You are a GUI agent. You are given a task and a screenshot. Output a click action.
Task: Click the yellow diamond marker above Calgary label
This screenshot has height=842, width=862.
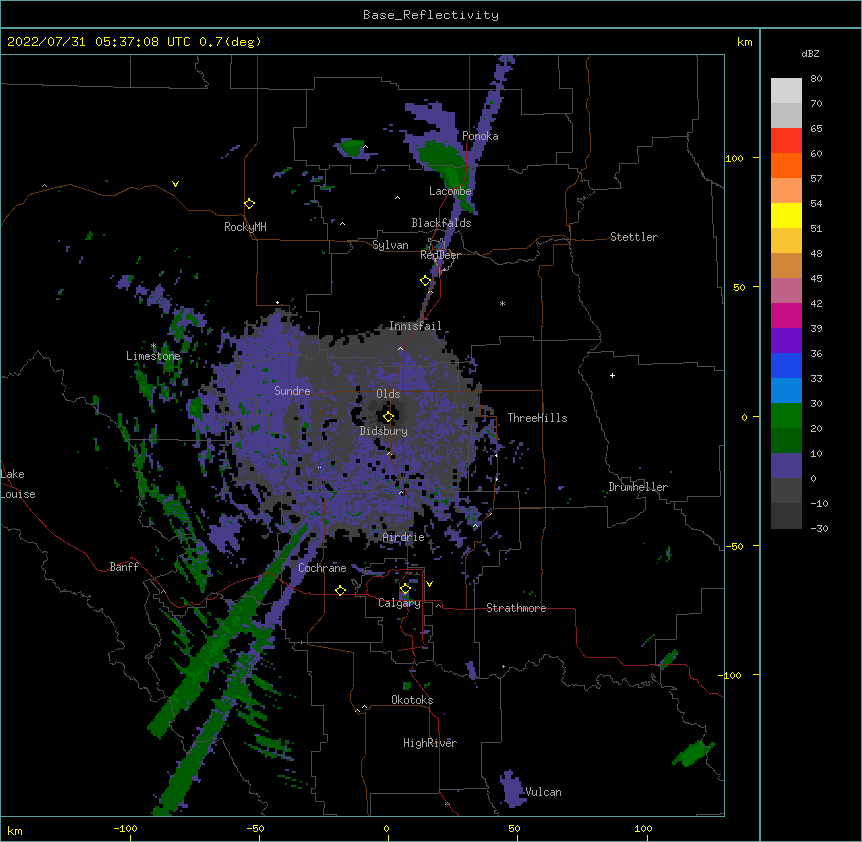pyautogui.click(x=405, y=589)
